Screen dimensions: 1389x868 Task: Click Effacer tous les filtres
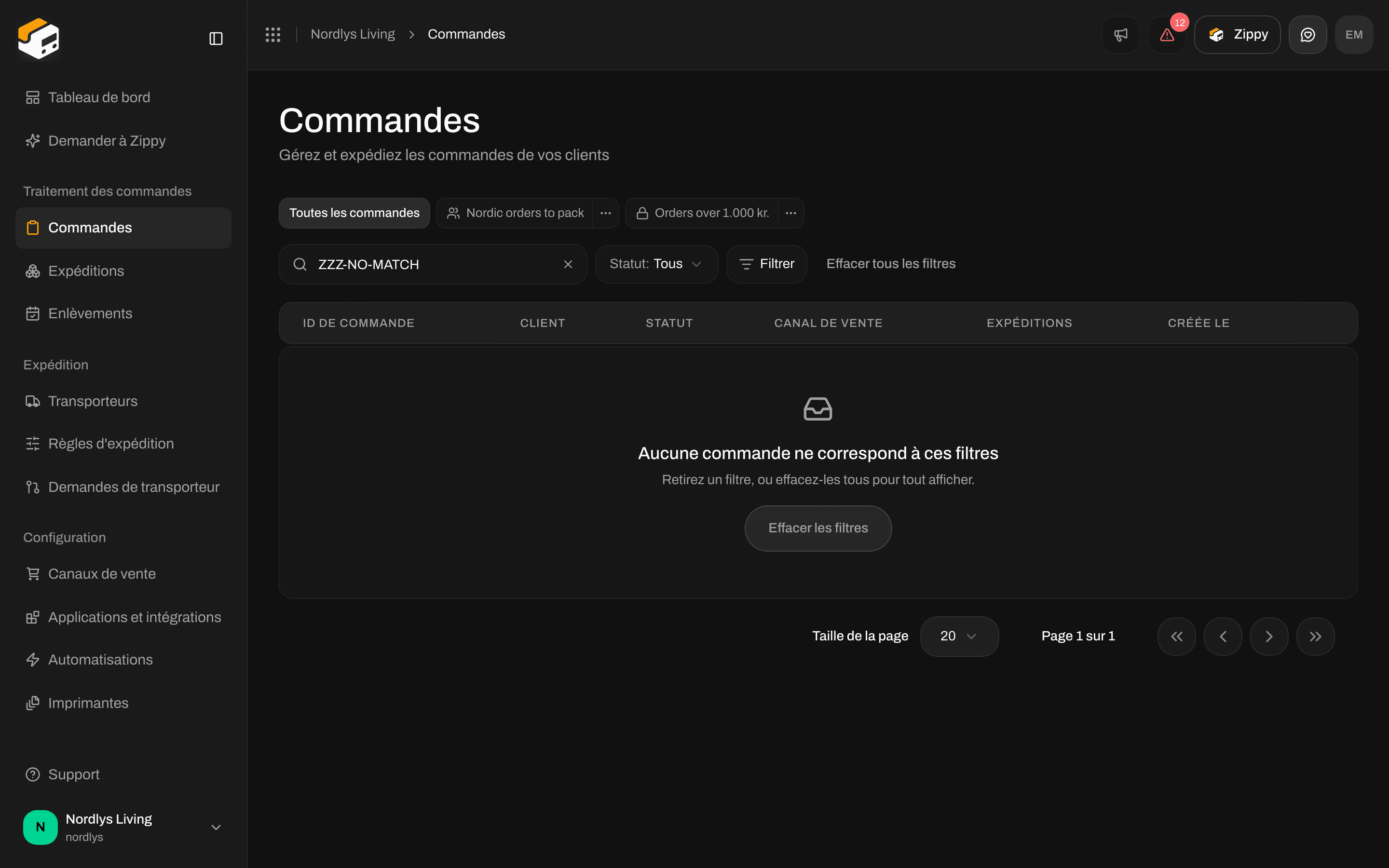coord(891,264)
